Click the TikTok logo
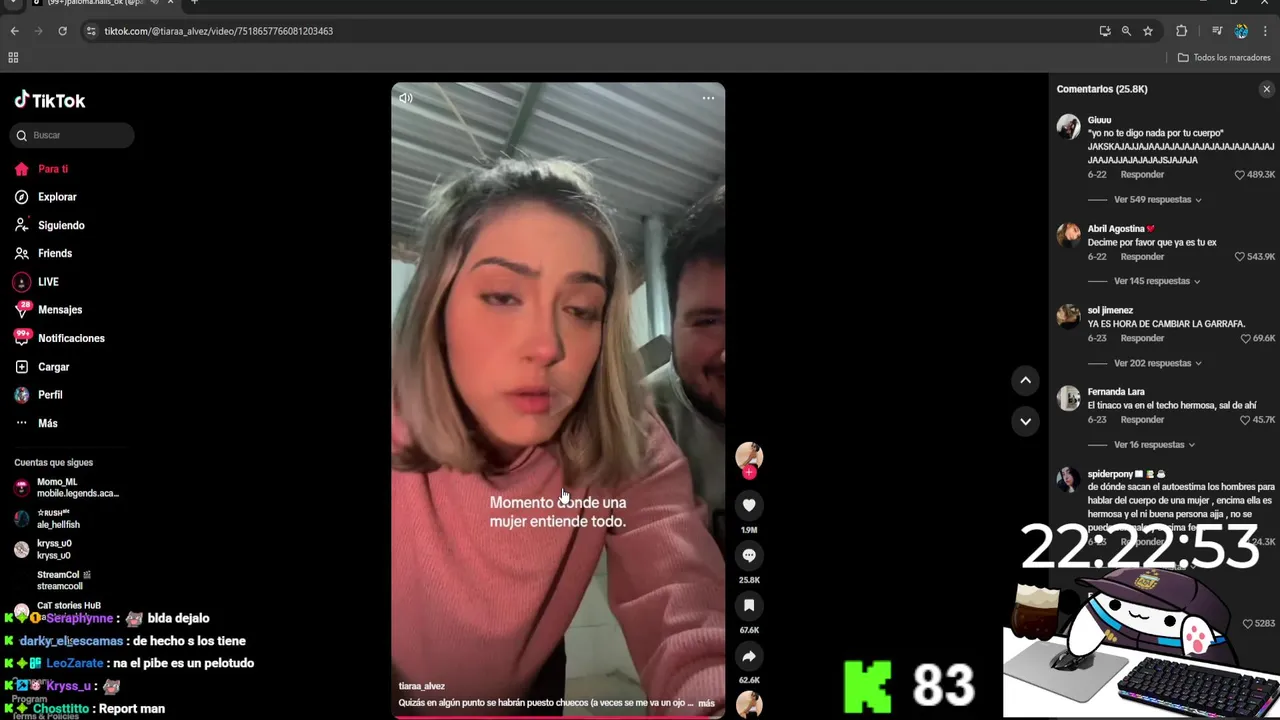This screenshot has height=720, width=1280. [x=50, y=100]
